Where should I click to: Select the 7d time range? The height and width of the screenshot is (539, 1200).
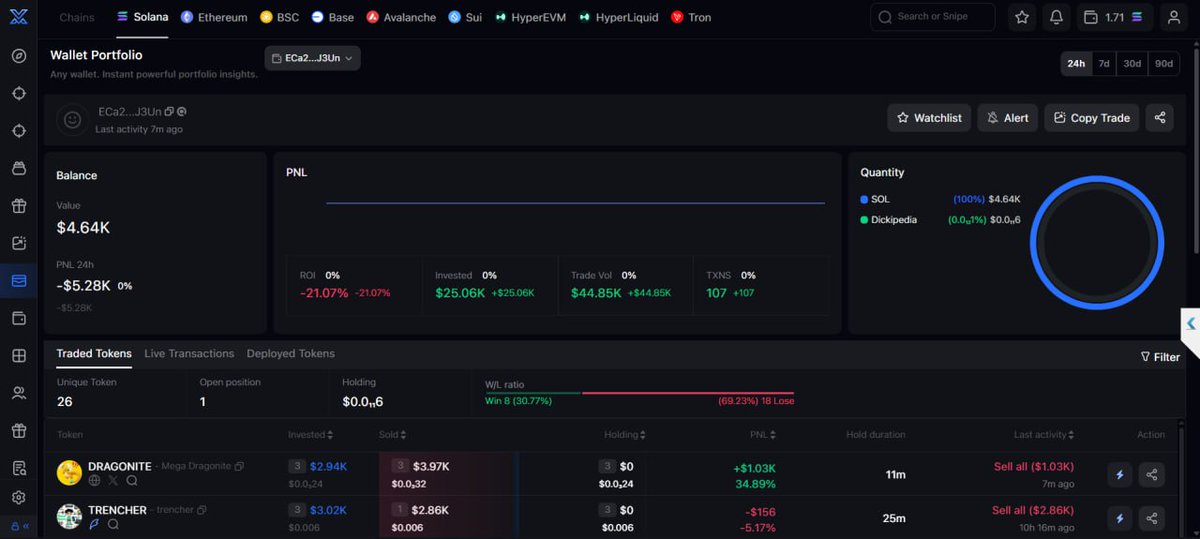(x=1104, y=63)
